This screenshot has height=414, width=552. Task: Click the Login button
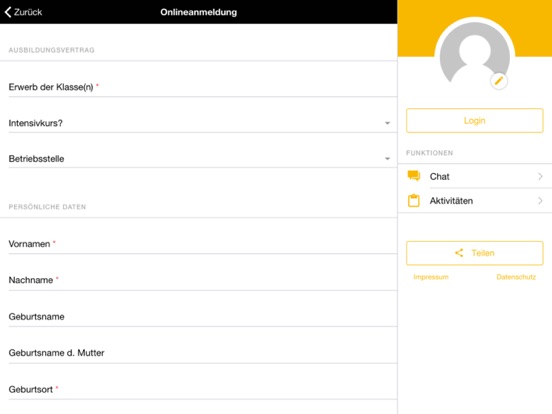(475, 121)
